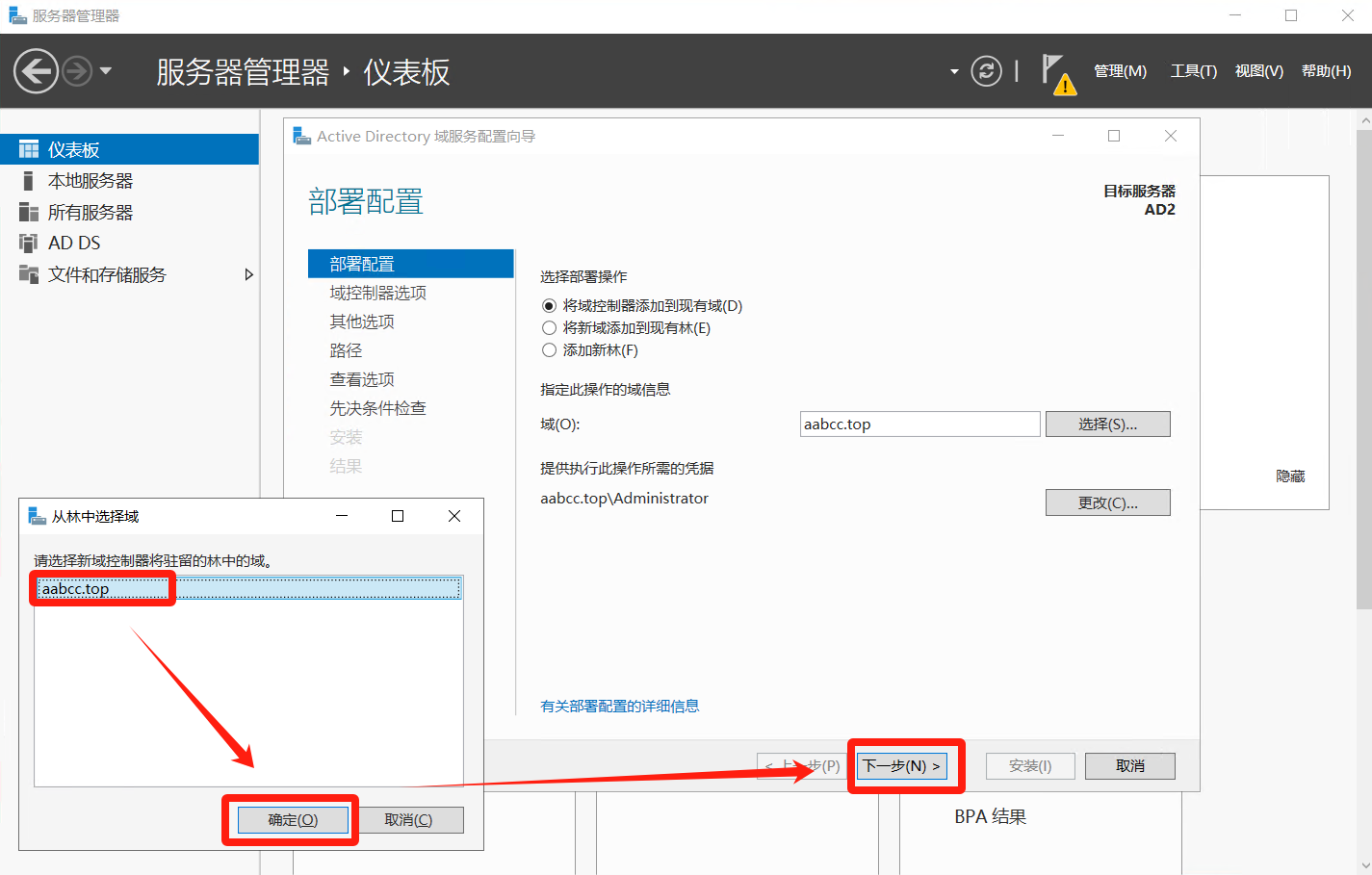This screenshot has width=1372, height=875.
Task: Click the Dashboard (仪表板) sidebar icon
Action: click(29, 149)
